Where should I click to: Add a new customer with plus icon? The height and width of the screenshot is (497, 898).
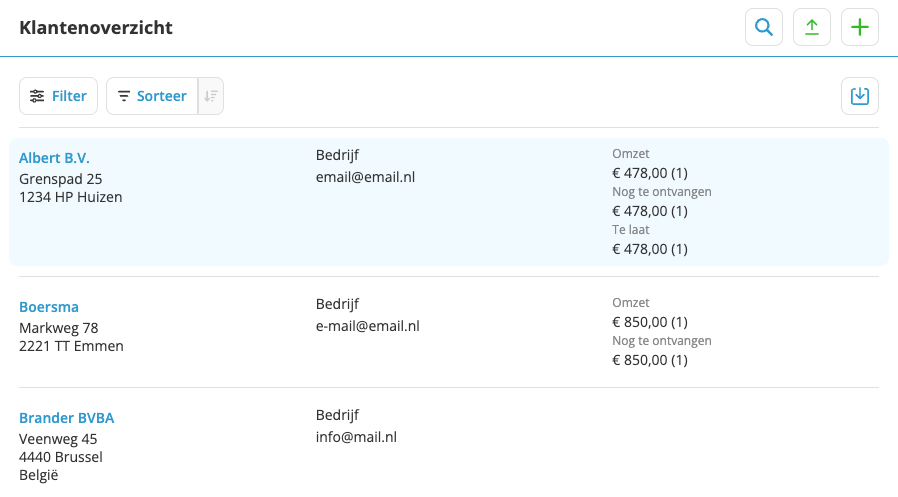(x=860, y=27)
